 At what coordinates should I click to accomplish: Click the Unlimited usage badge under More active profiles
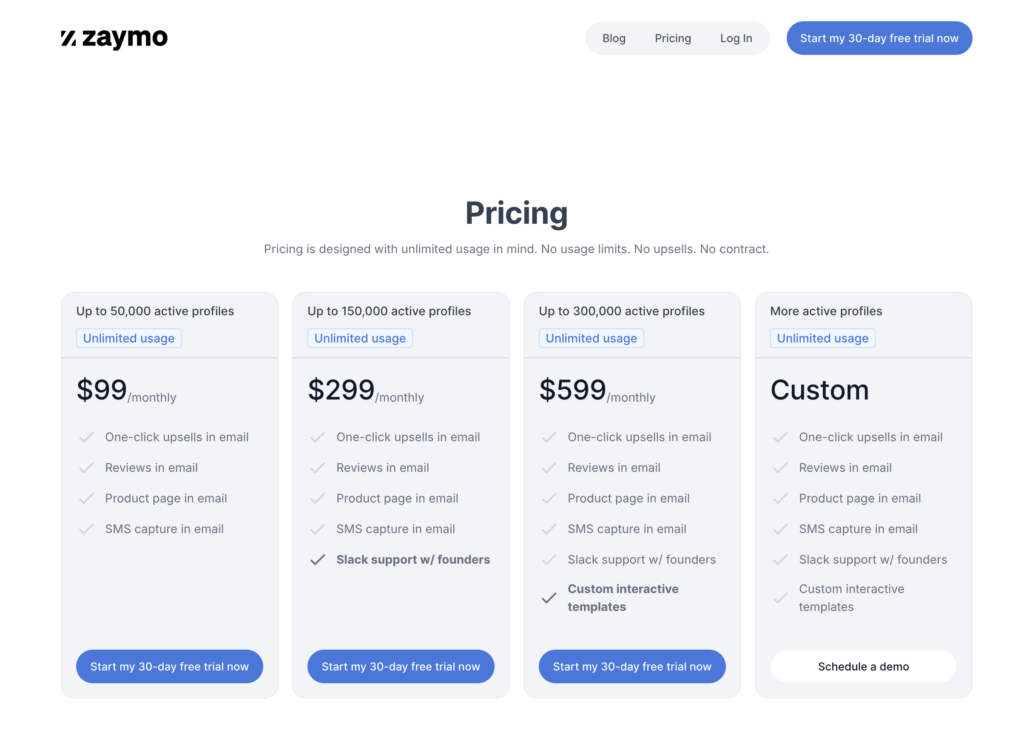[822, 338]
